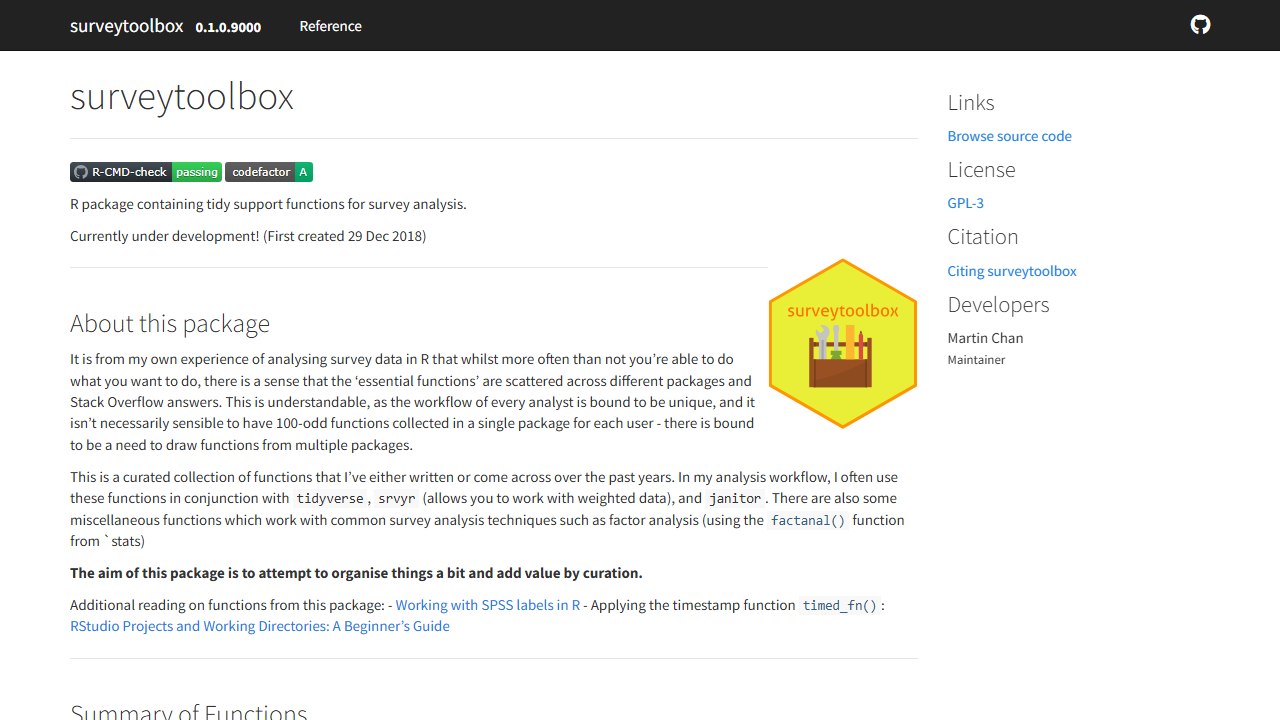Image resolution: width=1280 pixels, height=720 pixels.
Task: Click the Links sidebar heading
Action: point(971,103)
